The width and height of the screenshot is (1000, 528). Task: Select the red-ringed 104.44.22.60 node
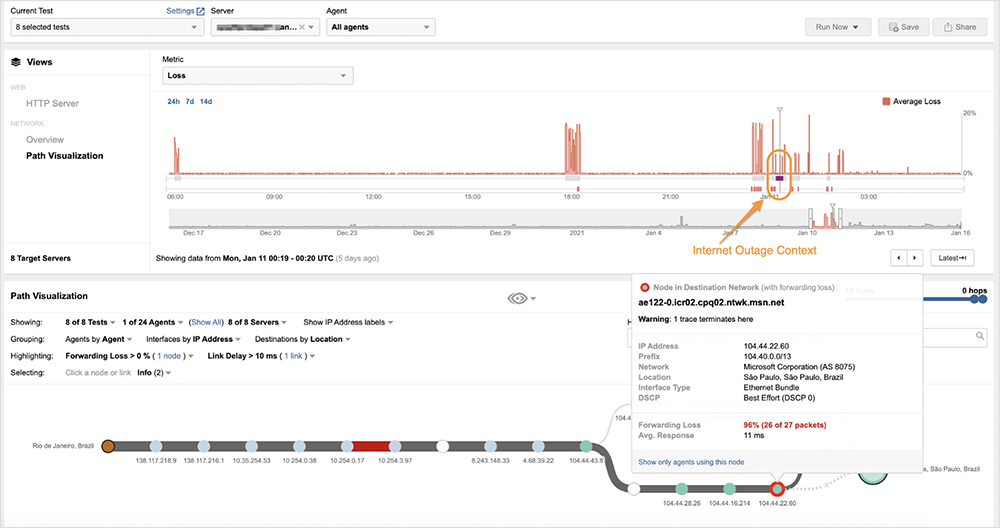coord(777,489)
